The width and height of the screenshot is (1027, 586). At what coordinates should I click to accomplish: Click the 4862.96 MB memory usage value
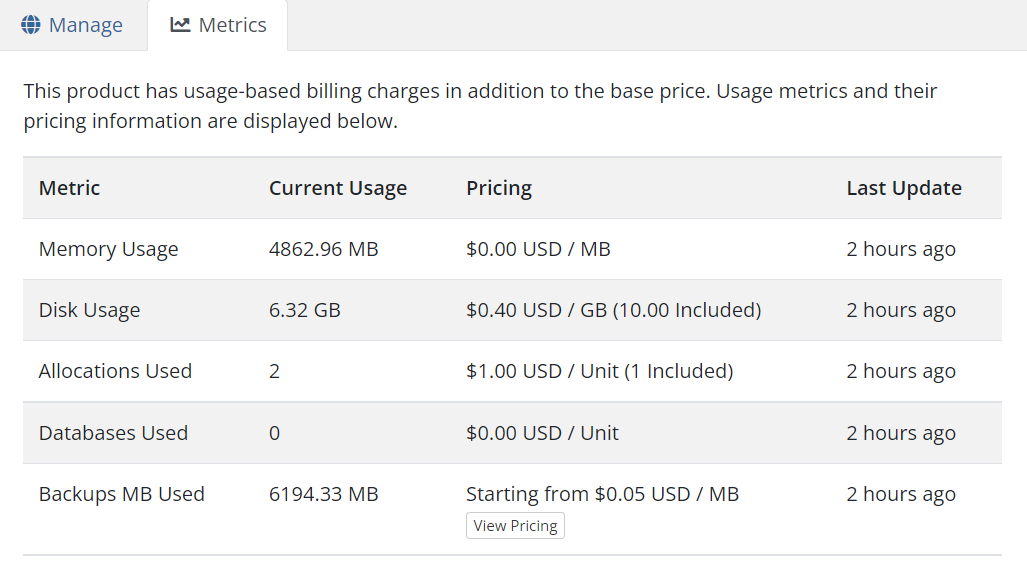coord(324,249)
